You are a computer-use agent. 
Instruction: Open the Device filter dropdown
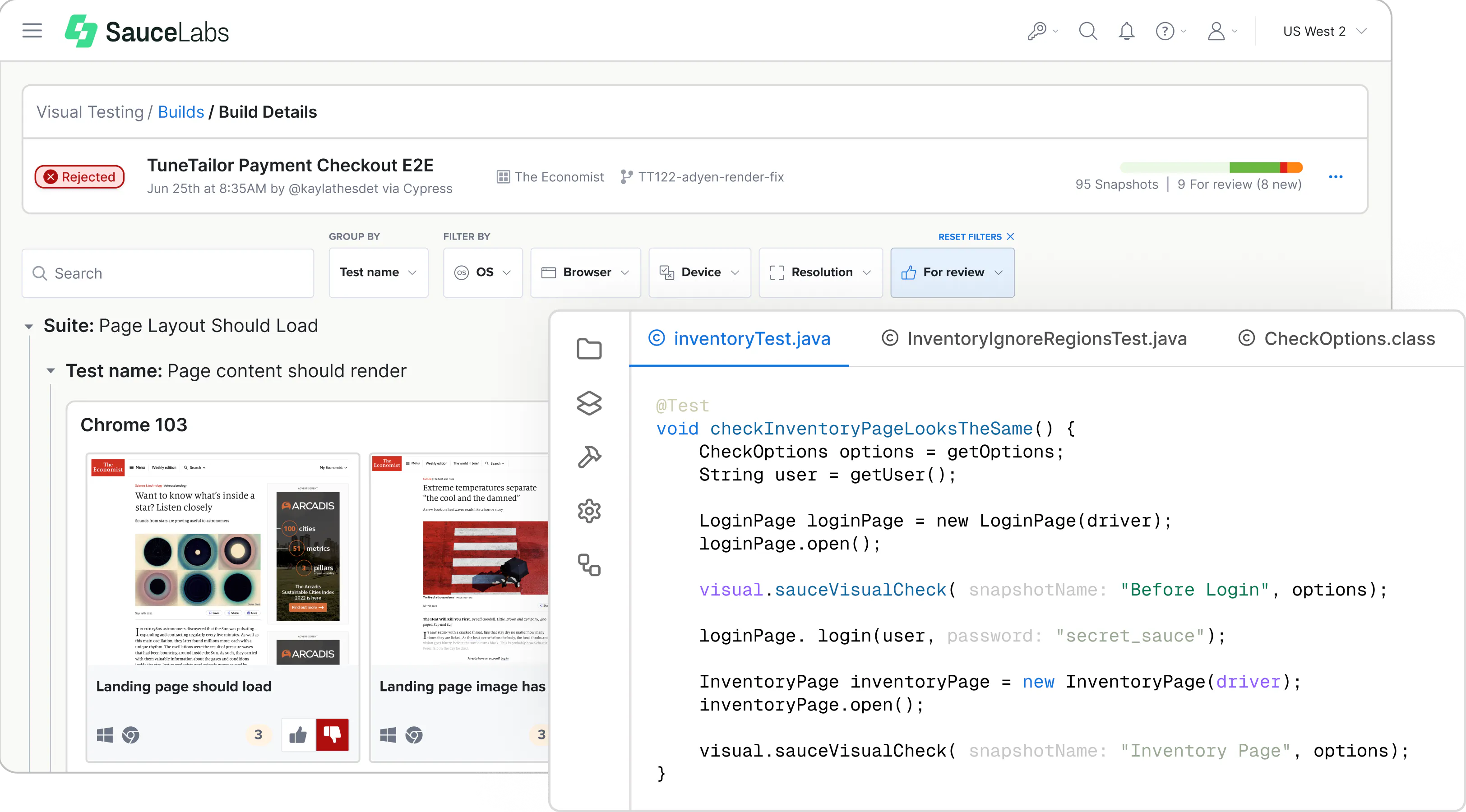(699, 272)
